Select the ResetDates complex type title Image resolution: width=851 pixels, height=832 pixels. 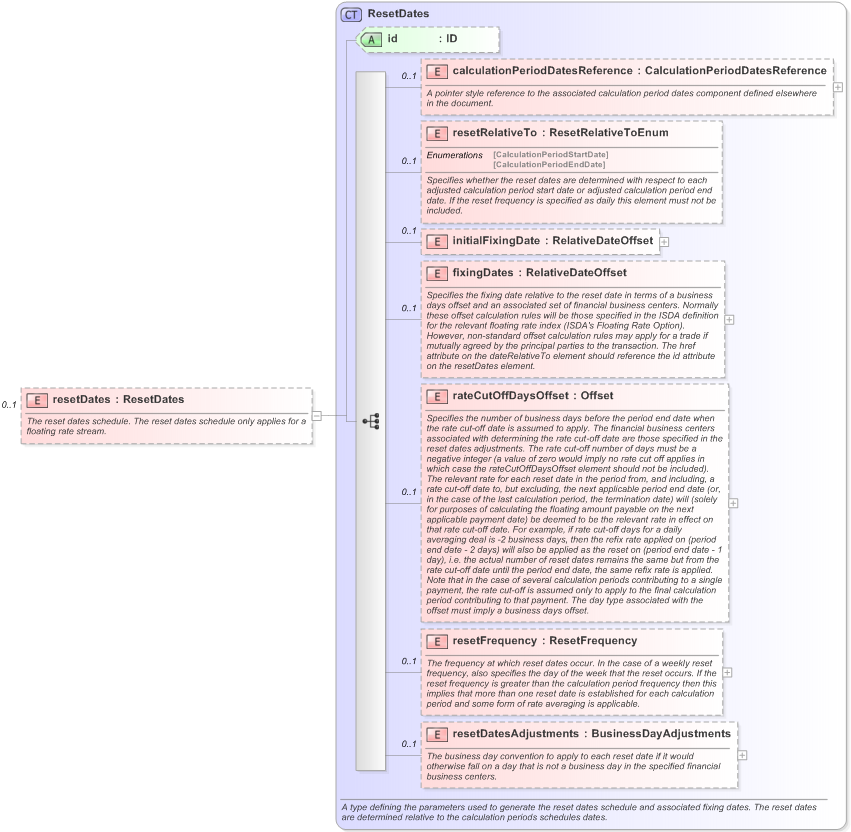398,14
